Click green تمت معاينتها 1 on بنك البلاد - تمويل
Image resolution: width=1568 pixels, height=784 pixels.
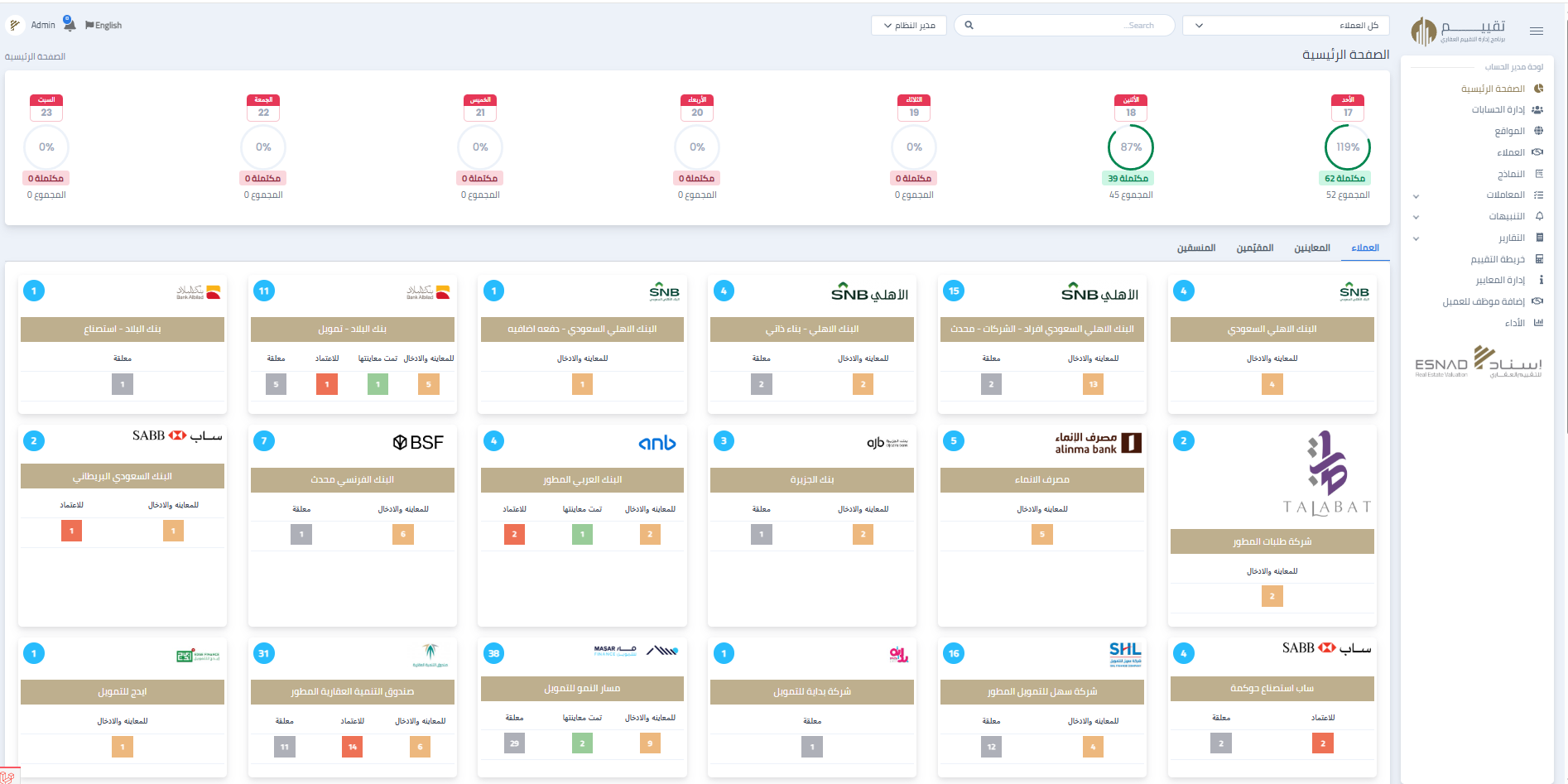(x=378, y=384)
